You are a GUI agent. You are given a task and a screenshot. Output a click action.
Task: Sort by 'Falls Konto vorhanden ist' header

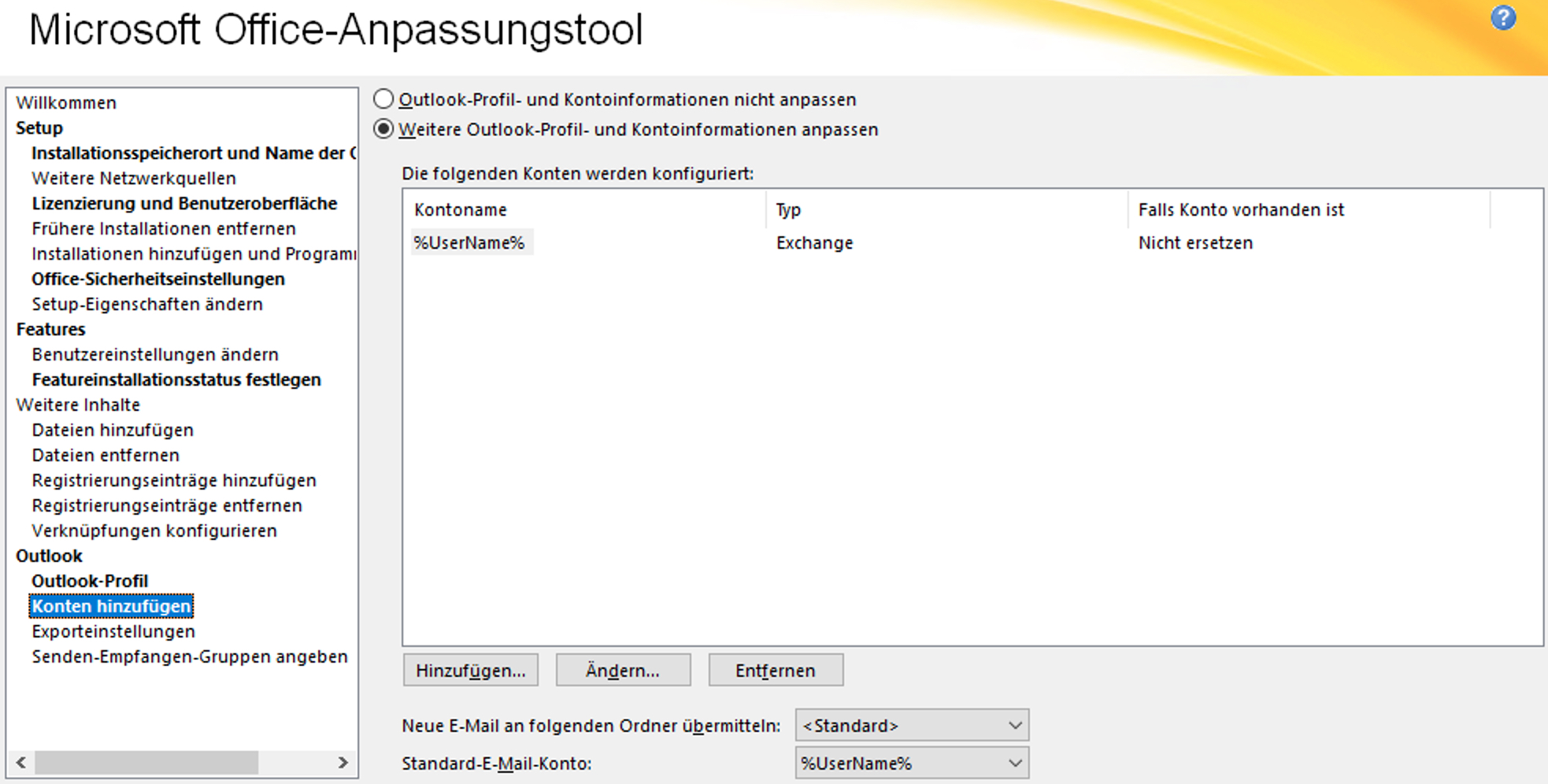(1309, 209)
